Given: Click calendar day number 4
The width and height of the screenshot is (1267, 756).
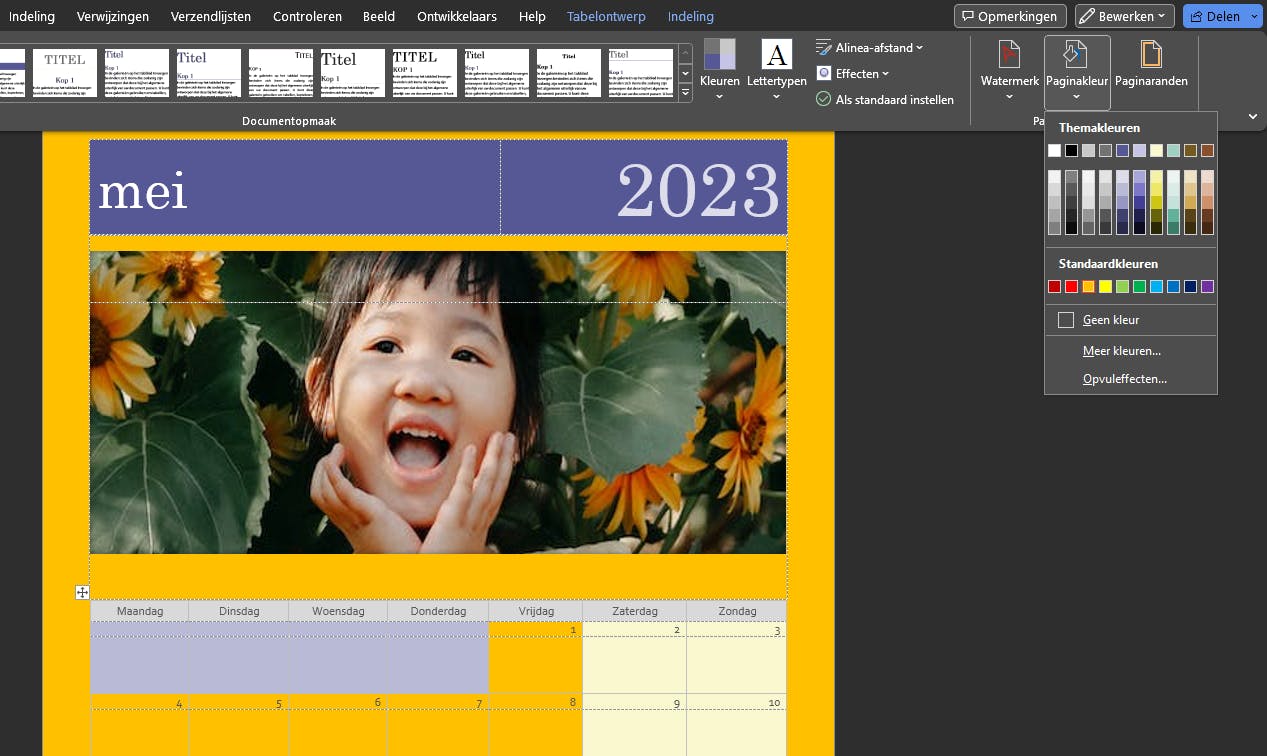Looking at the screenshot, I should coord(179,704).
